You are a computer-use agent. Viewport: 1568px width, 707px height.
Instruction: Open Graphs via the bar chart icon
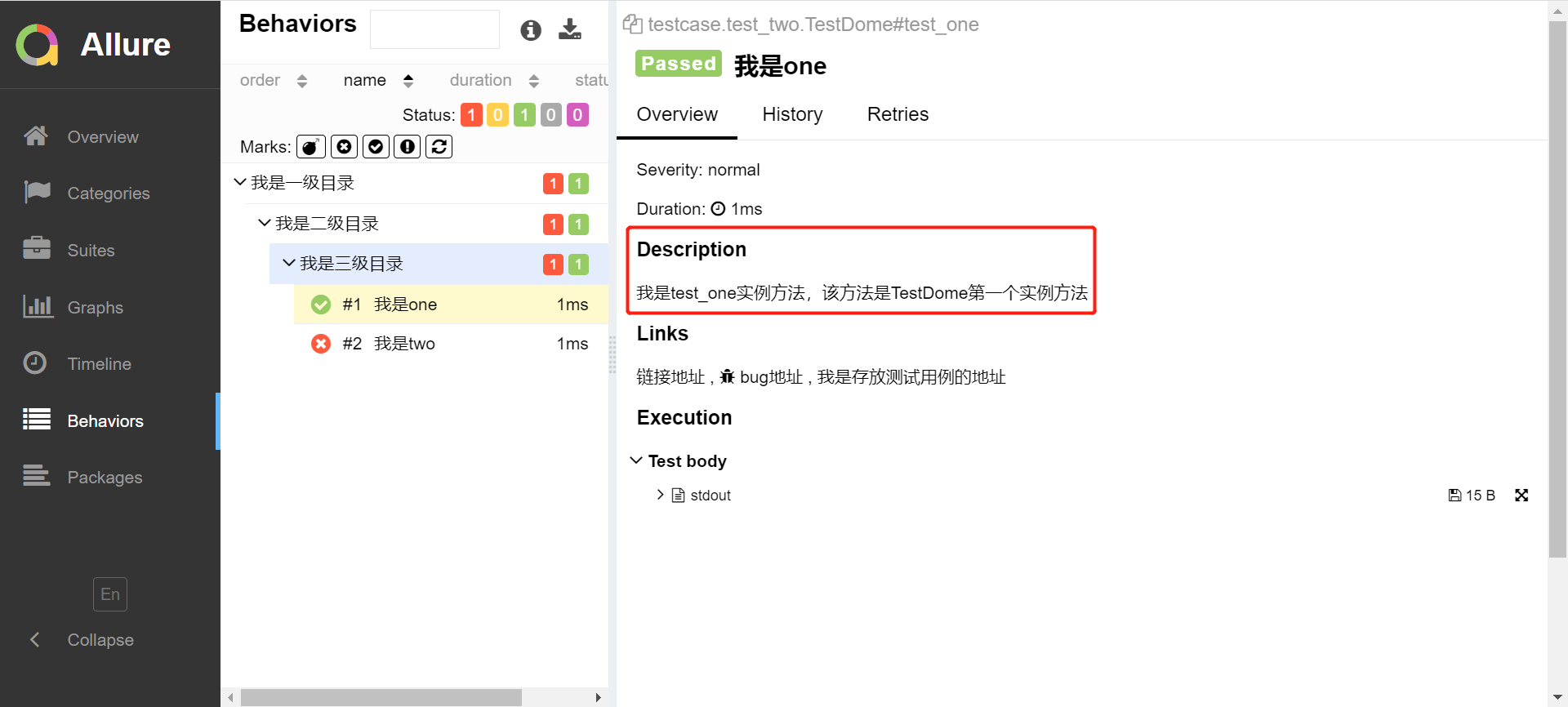[38, 306]
